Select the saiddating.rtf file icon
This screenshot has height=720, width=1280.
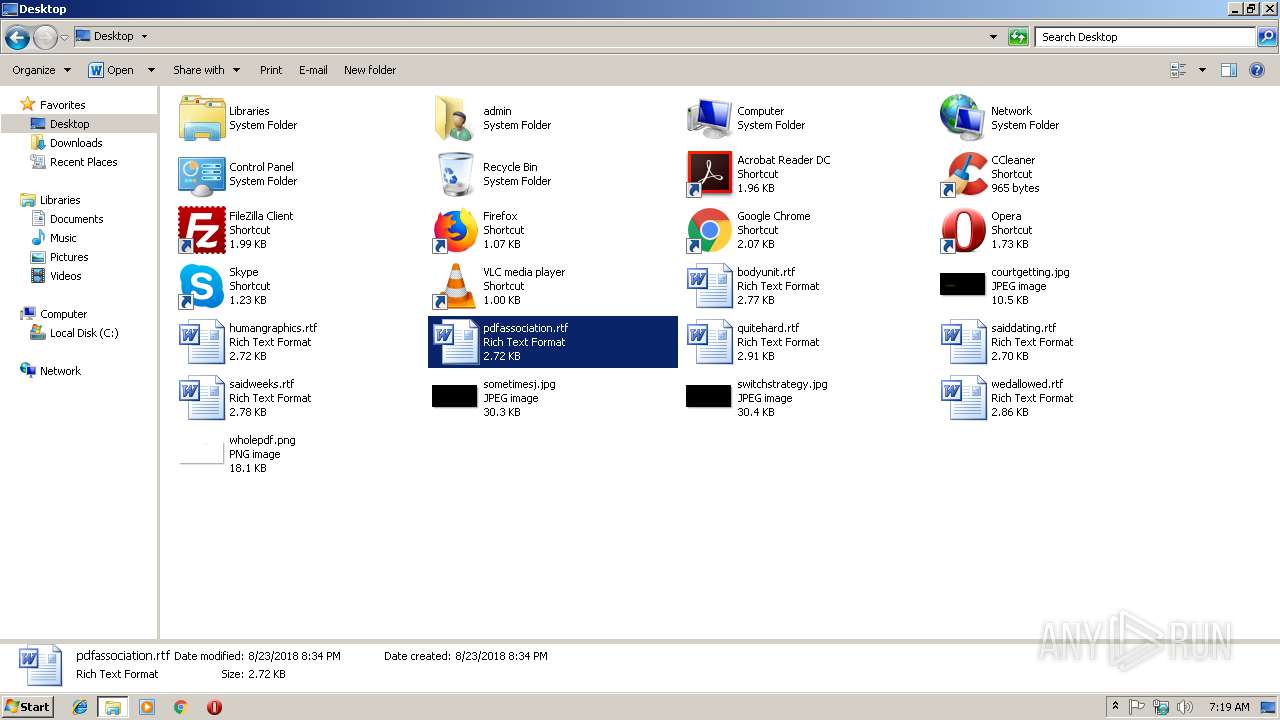(963, 342)
